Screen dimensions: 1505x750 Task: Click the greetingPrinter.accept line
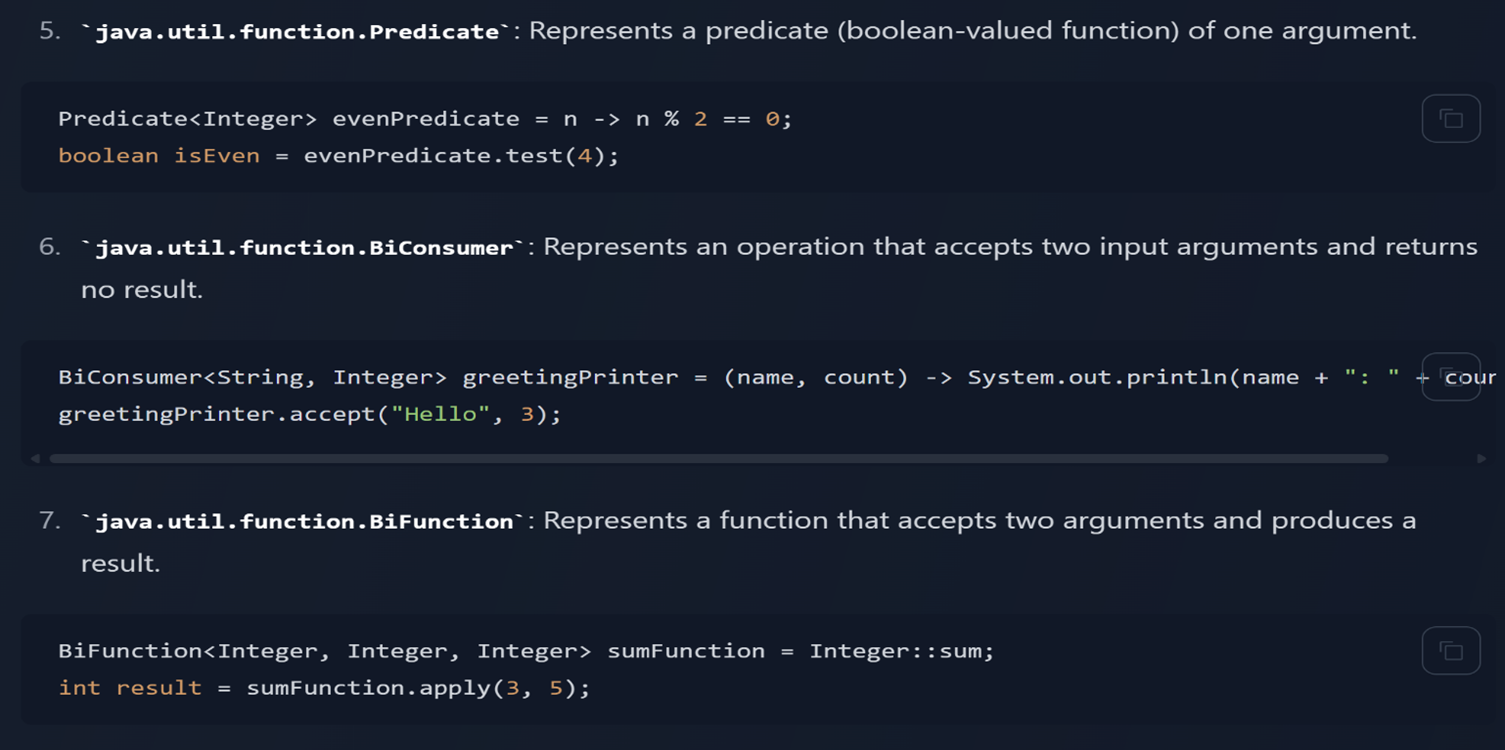pyautogui.click(x=310, y=414)
